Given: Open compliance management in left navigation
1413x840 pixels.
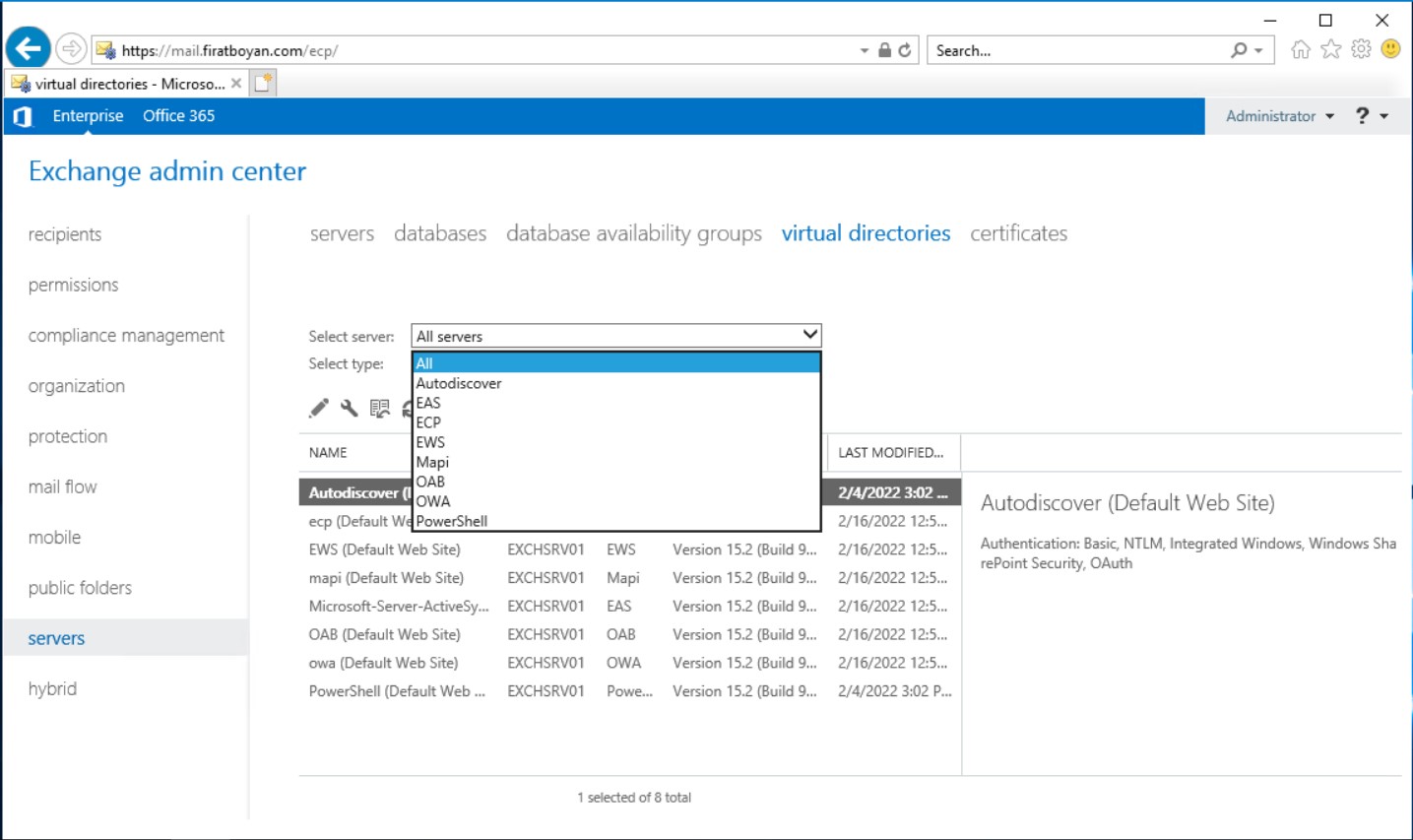Looking at the screenshot, I should pyautogui.click(x=126, y=335).
